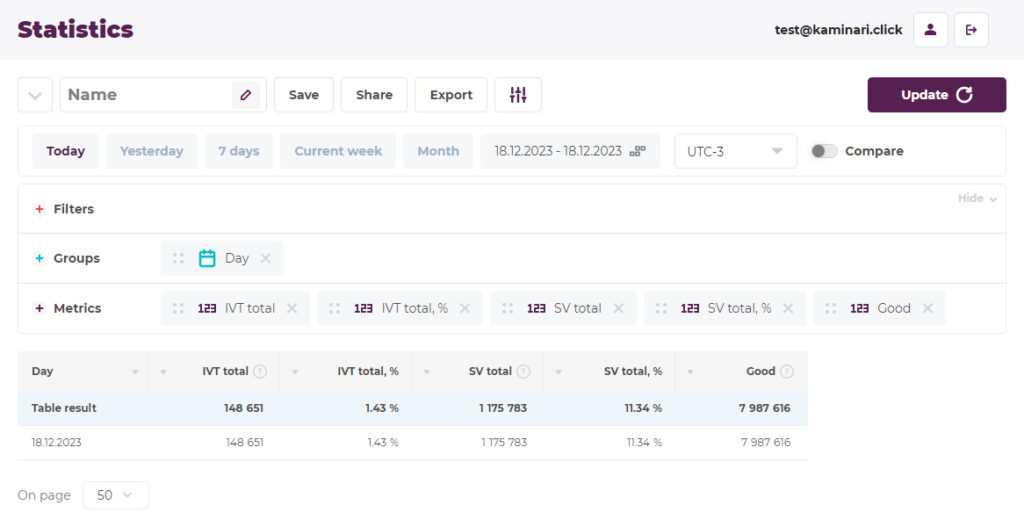Click the IVT total help icon
1024x527 pixels.
(x=260, y=371)
